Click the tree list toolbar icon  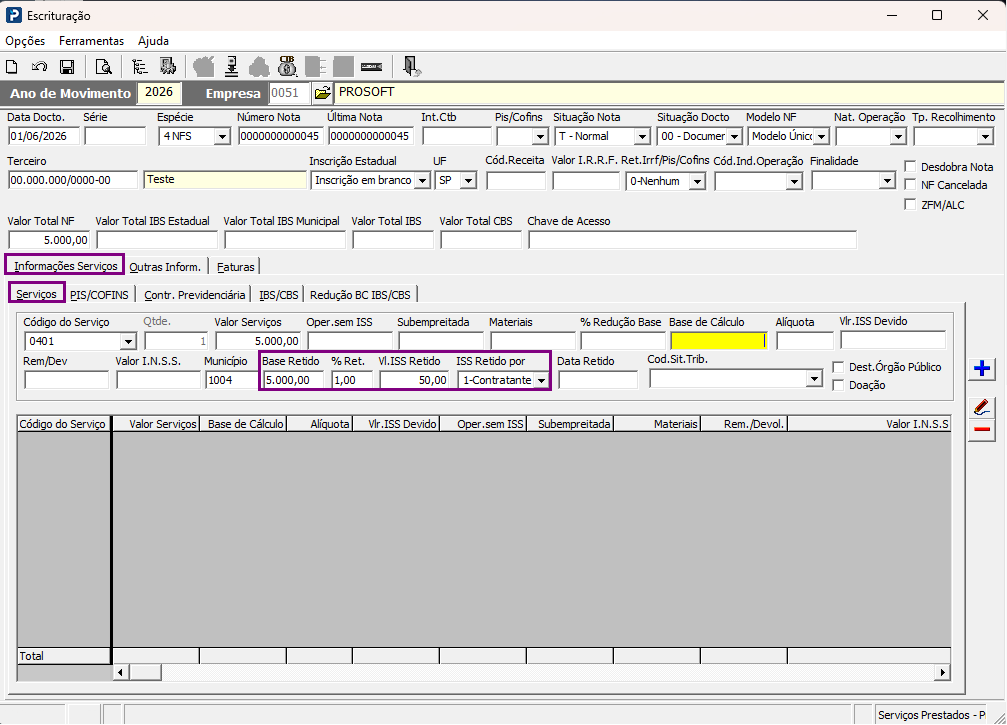point(139,67)
